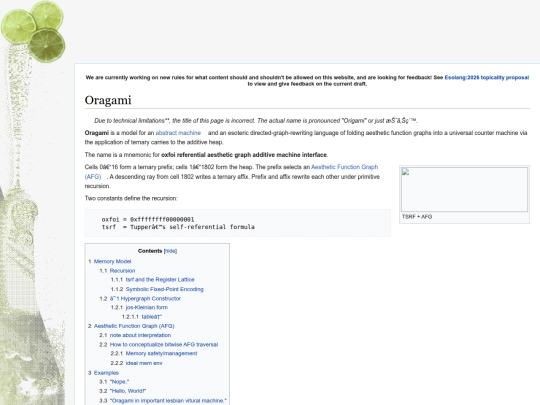
Task: Open the "Nope." example entry
Action: 119,382
